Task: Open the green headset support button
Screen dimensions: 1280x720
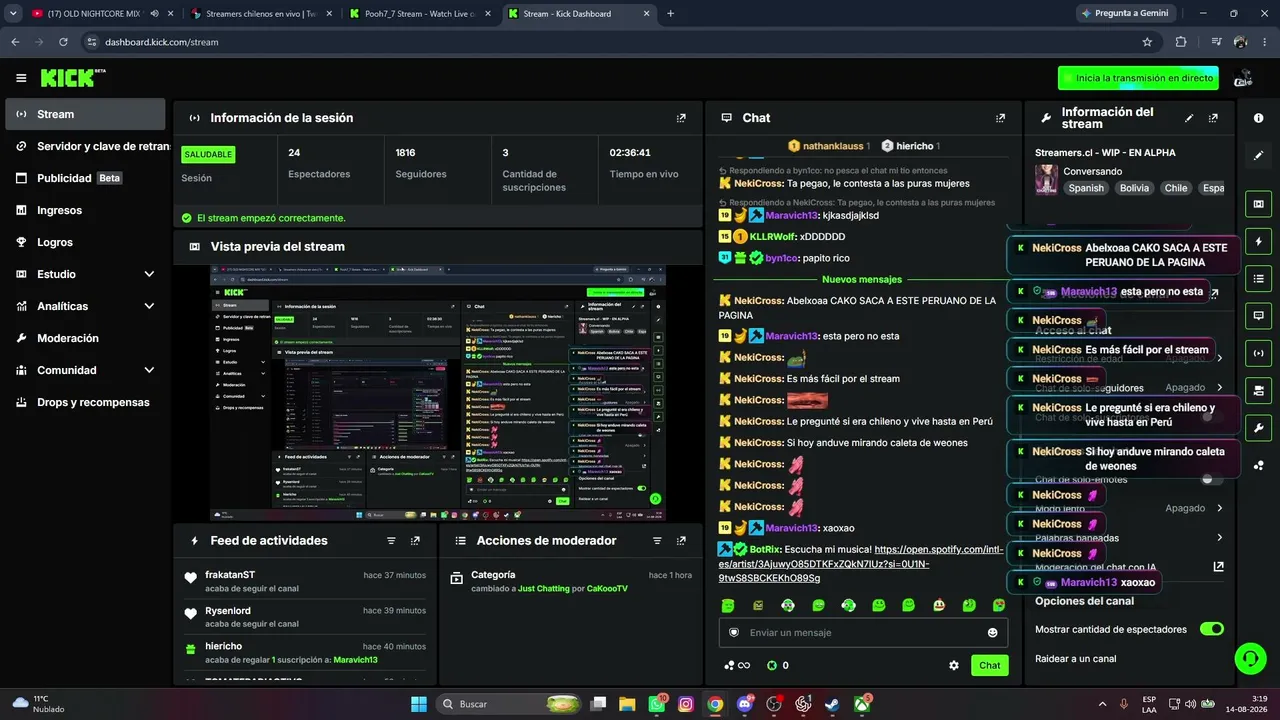Action: tap(1250, 658)
